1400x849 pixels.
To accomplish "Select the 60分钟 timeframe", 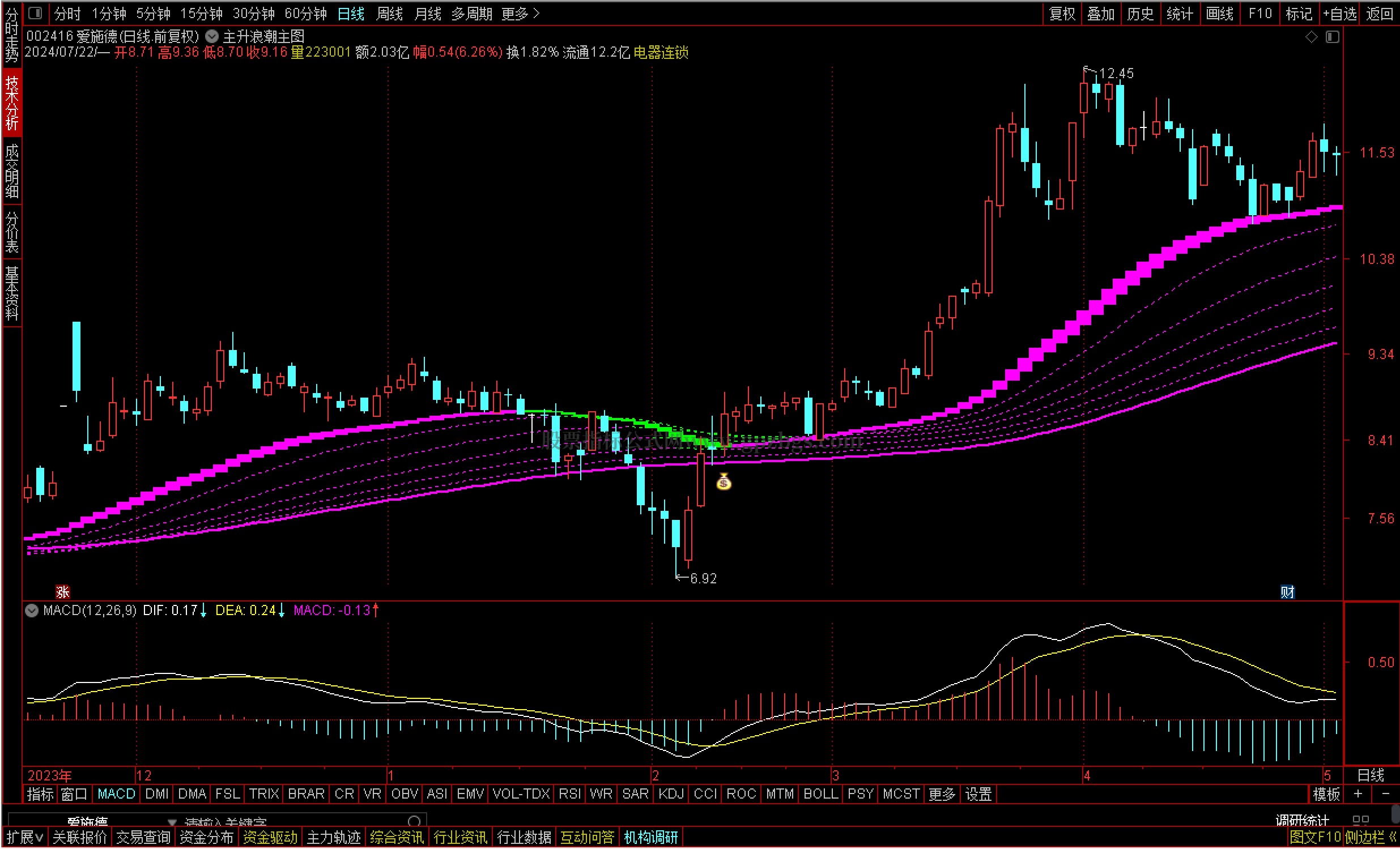I will [x=306, y=14].
